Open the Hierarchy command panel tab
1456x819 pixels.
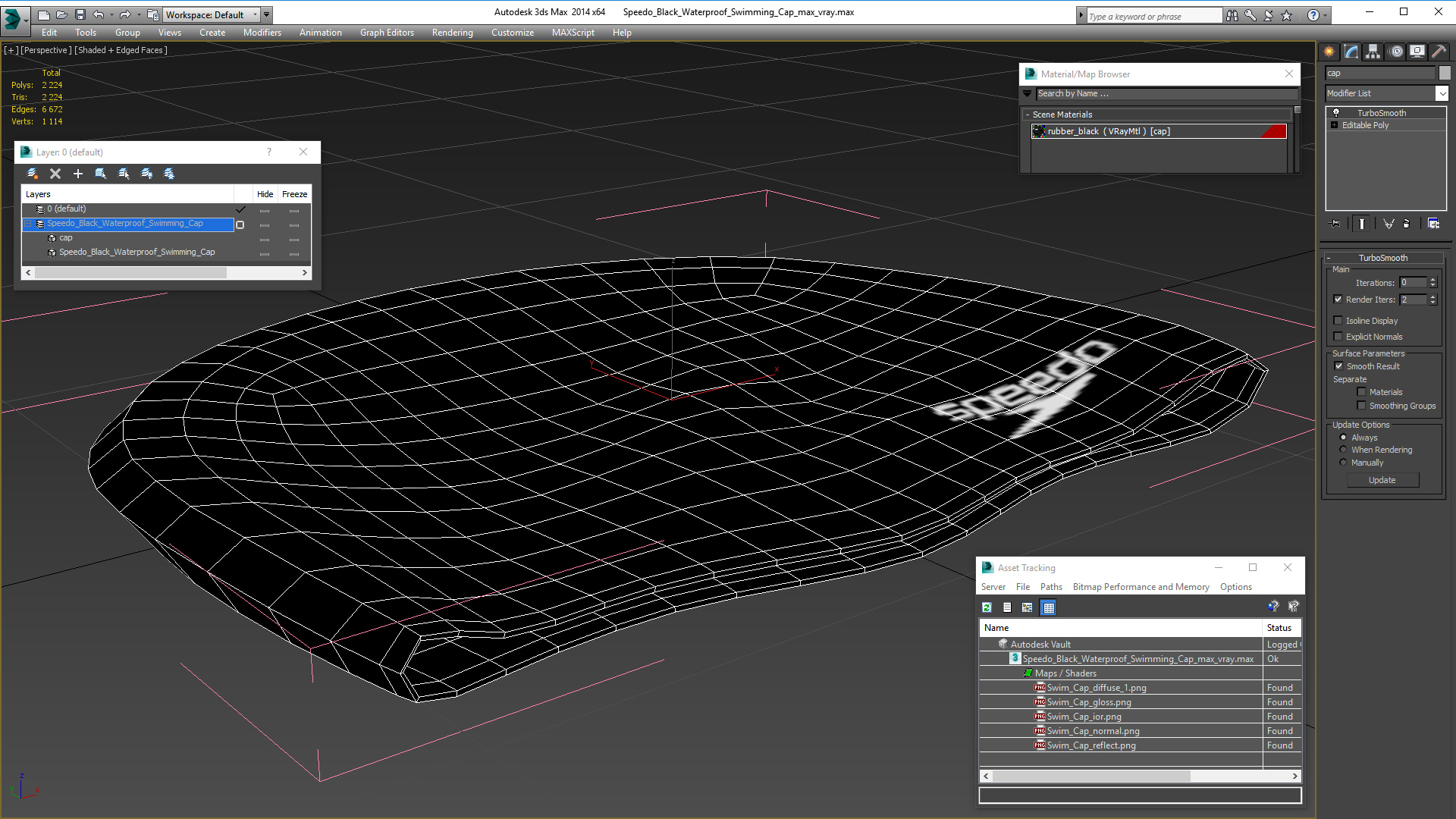point(1373,52)
